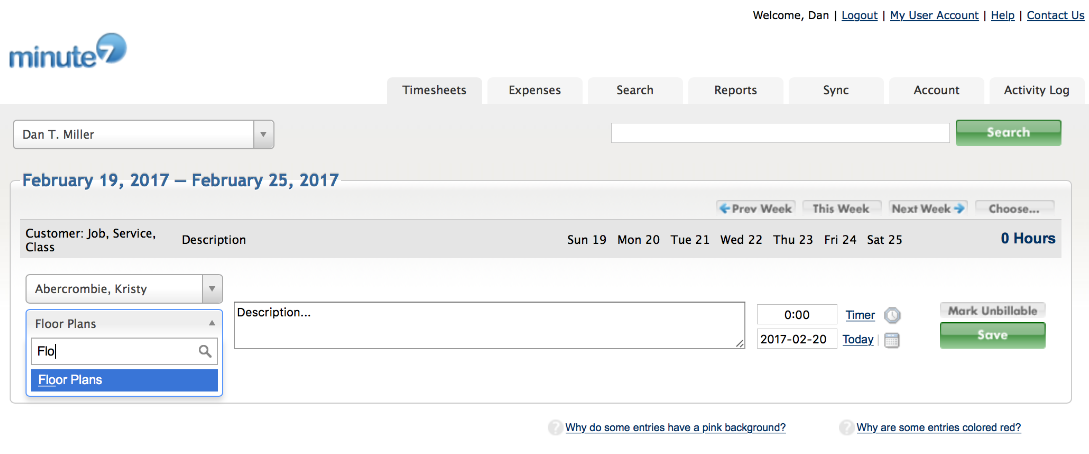Switch to the Sync tab
The image size is (1089, 454).
coord(836,90)
